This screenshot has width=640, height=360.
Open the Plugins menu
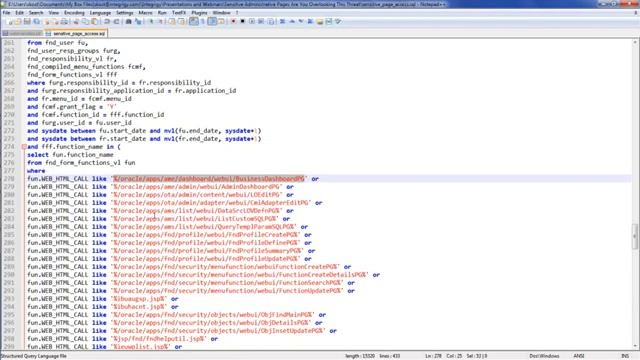pyautogui.click(x=200, y=13)
